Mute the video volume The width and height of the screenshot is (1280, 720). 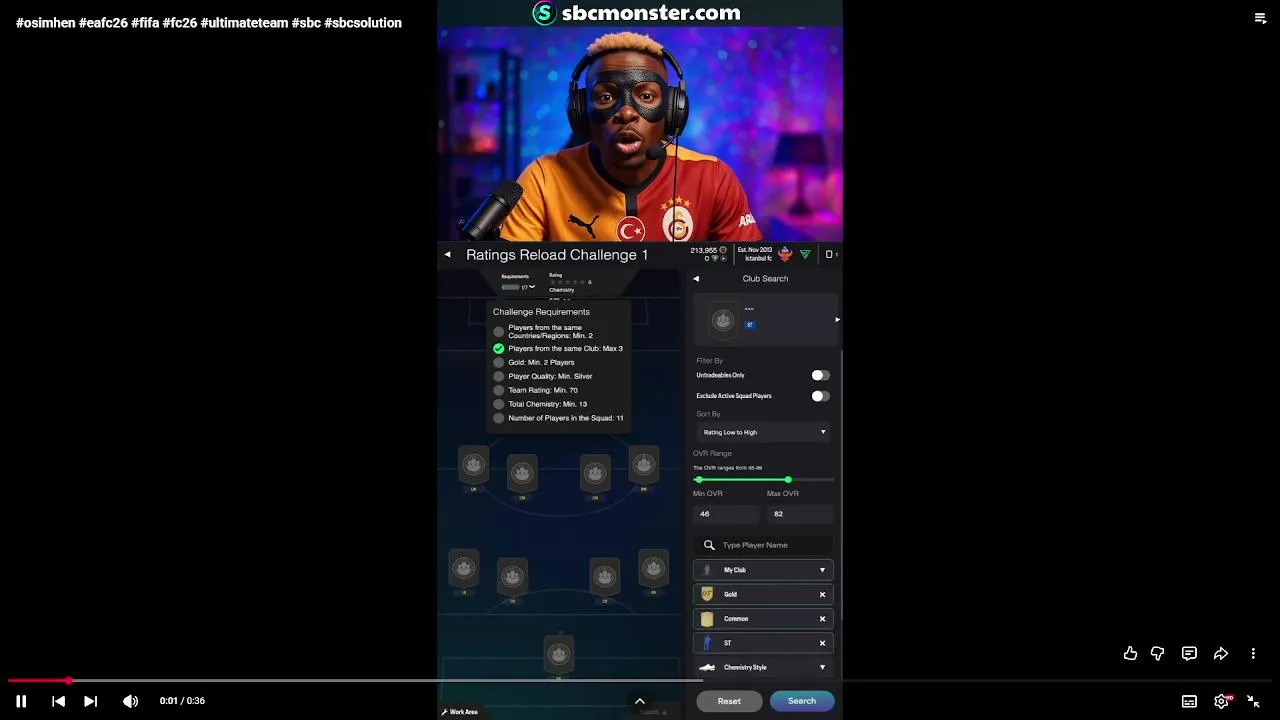[x=130, y=701]
